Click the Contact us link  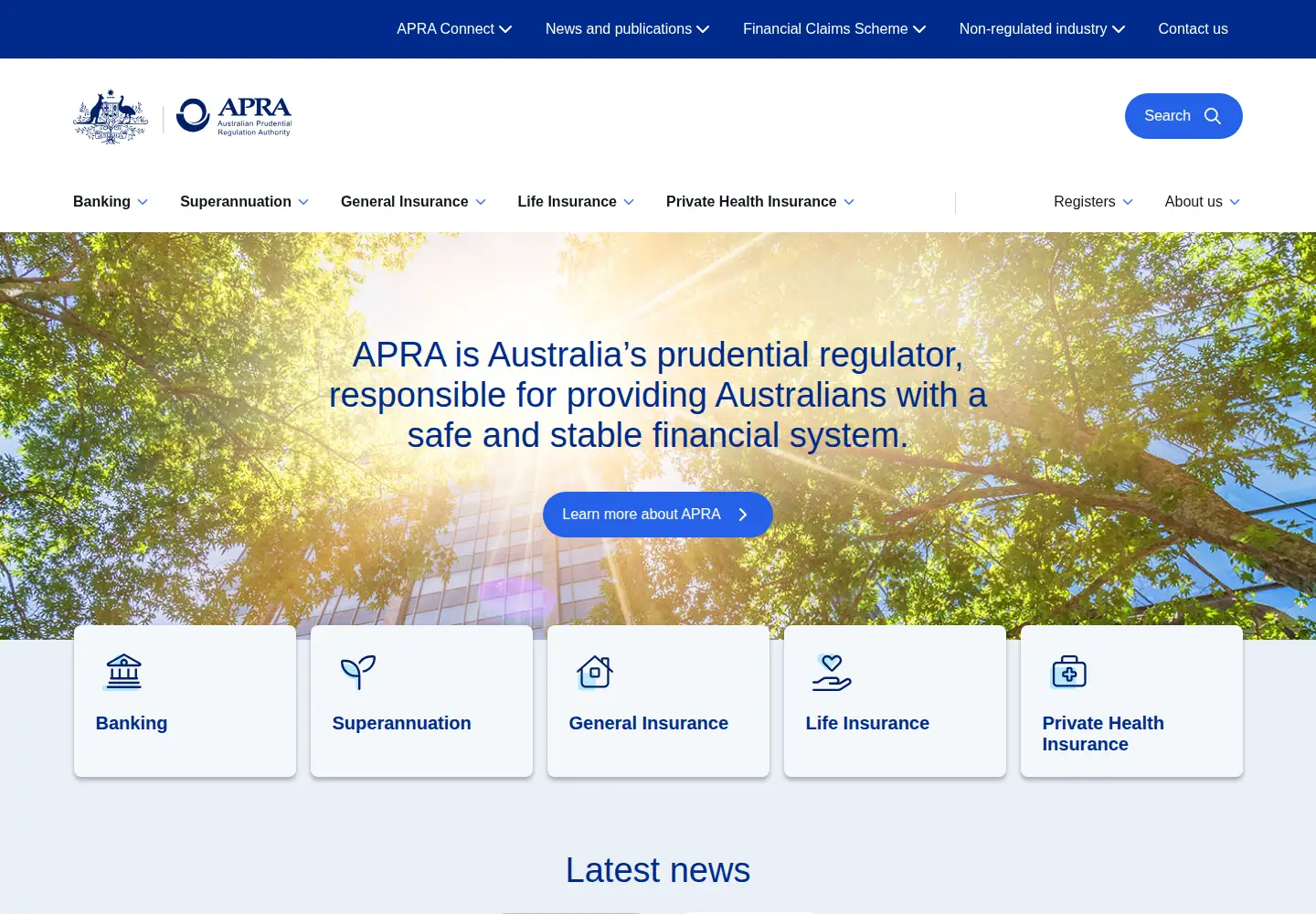1193,29
